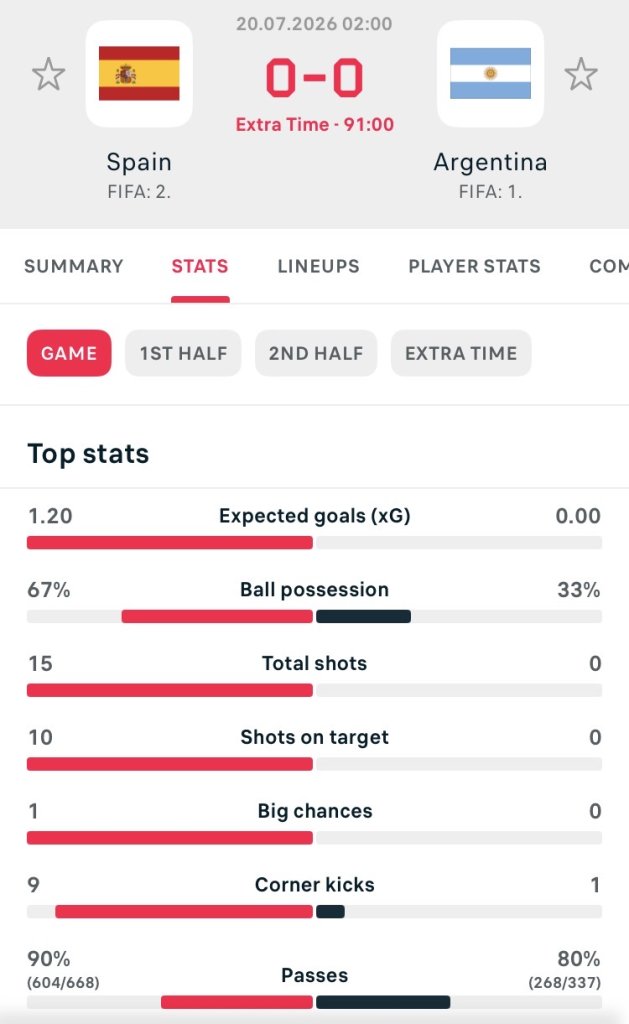The width and height of the screenshot is (629, 1024).
Task: Open the Spain flag team badge
Action: tap(139, 73)
